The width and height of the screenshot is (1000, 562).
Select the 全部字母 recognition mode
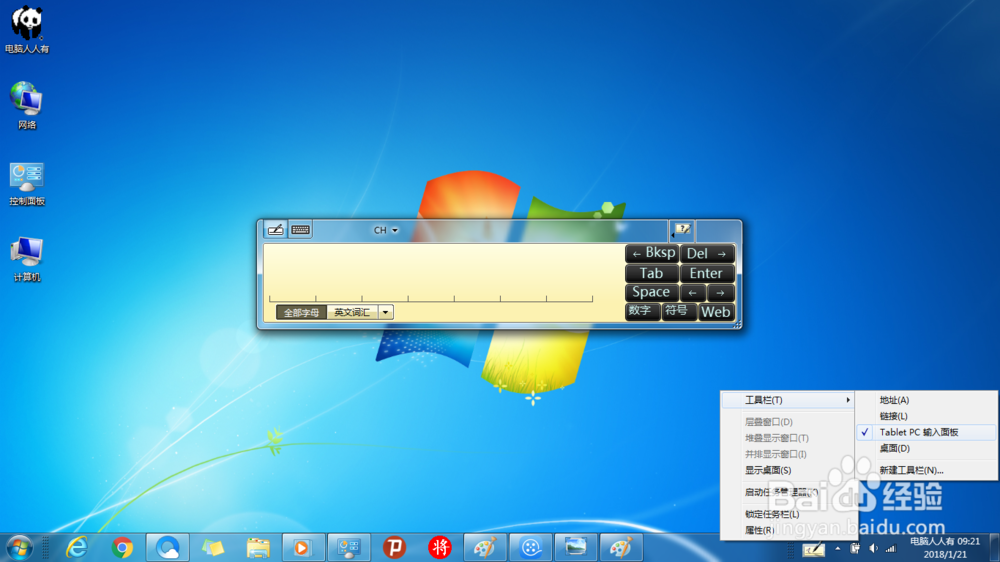pyautogui.click(x=301, y=313)
